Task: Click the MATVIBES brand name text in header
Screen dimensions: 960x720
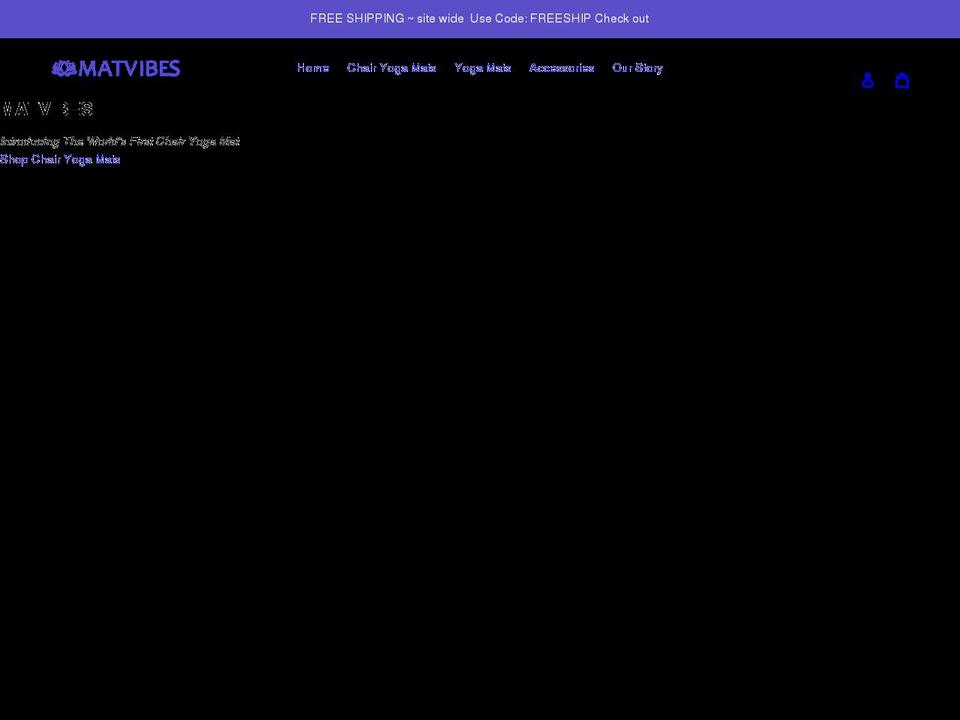Action: pos(128,68)
